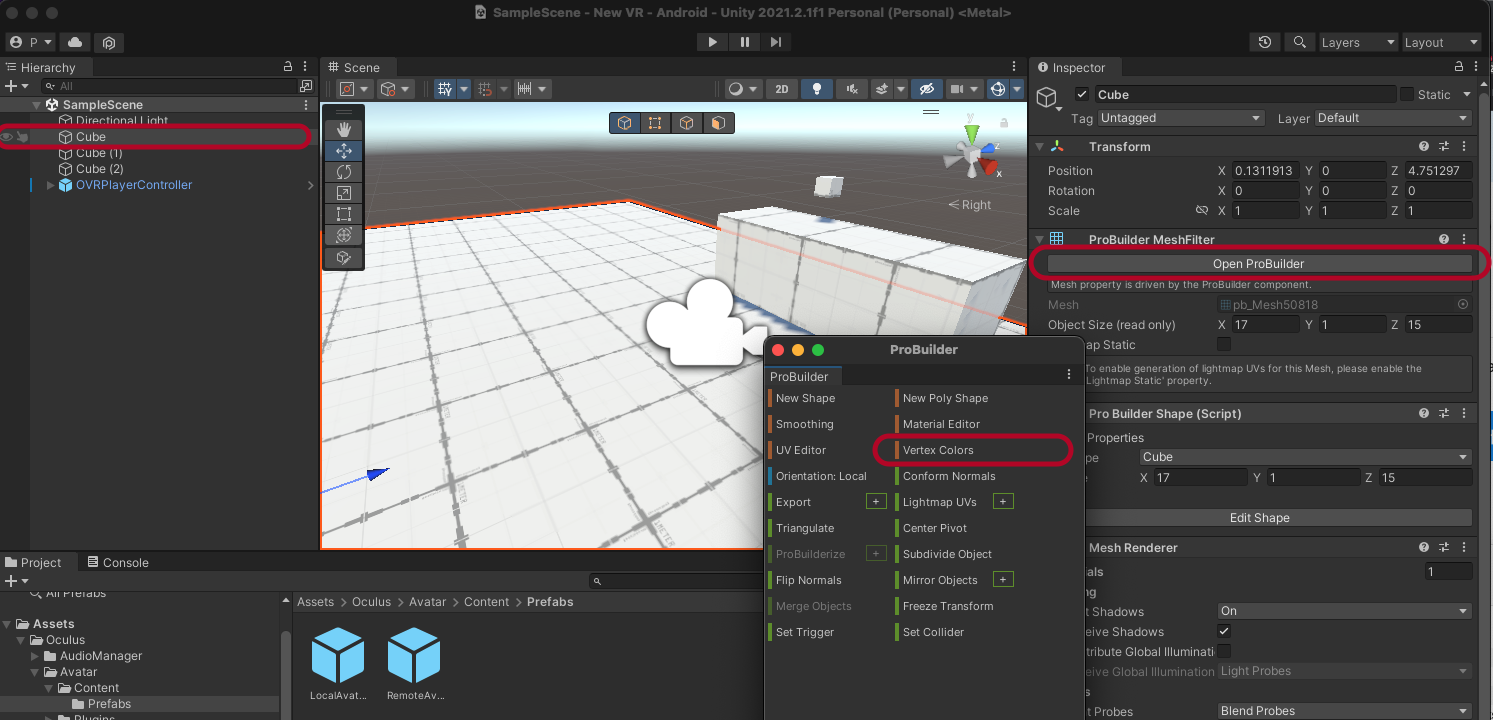This screenshot has width=1493, height=720.
Task: Toggle 2D scene view mode
Action: 782,88
